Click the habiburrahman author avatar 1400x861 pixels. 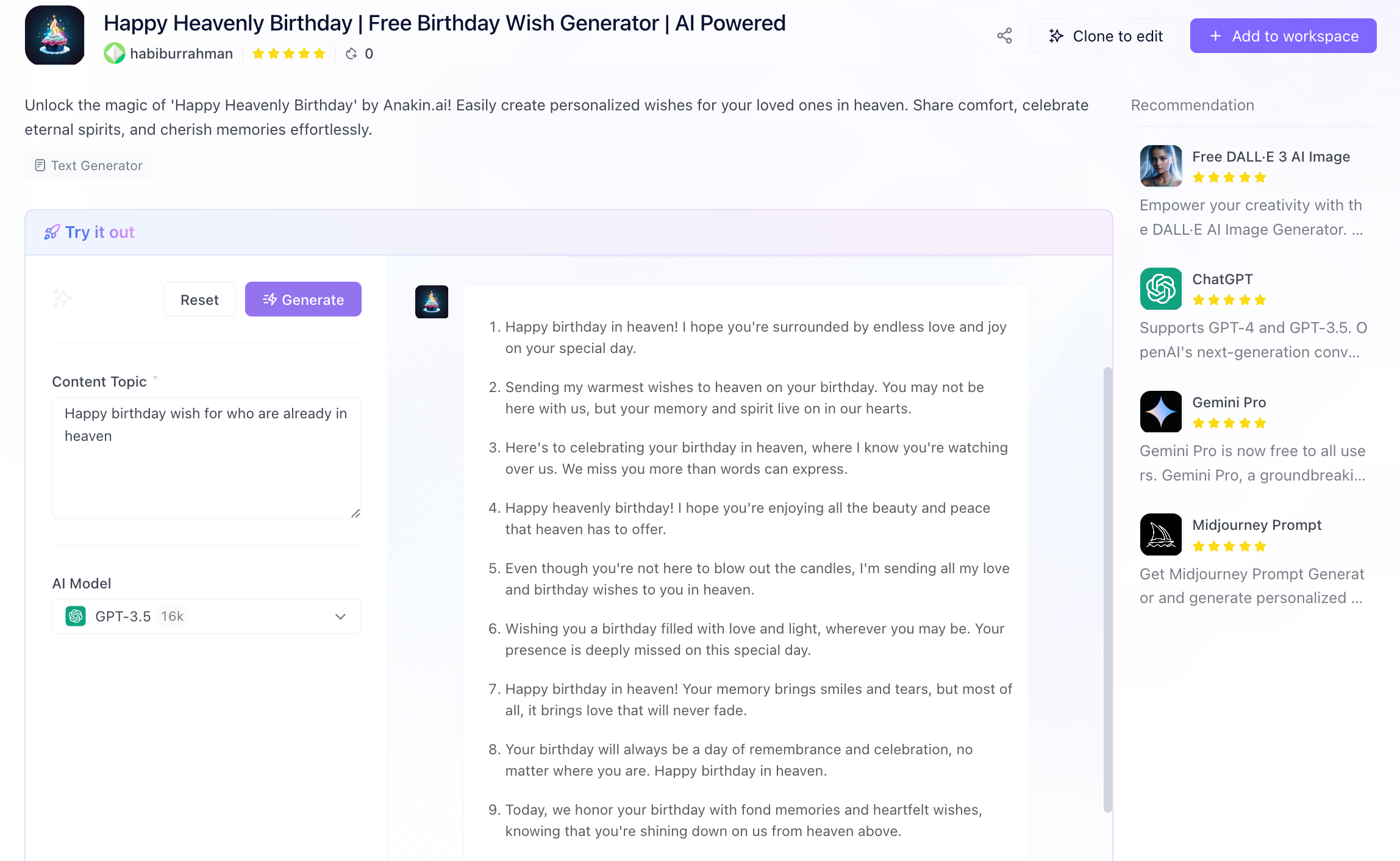[114, 54]
